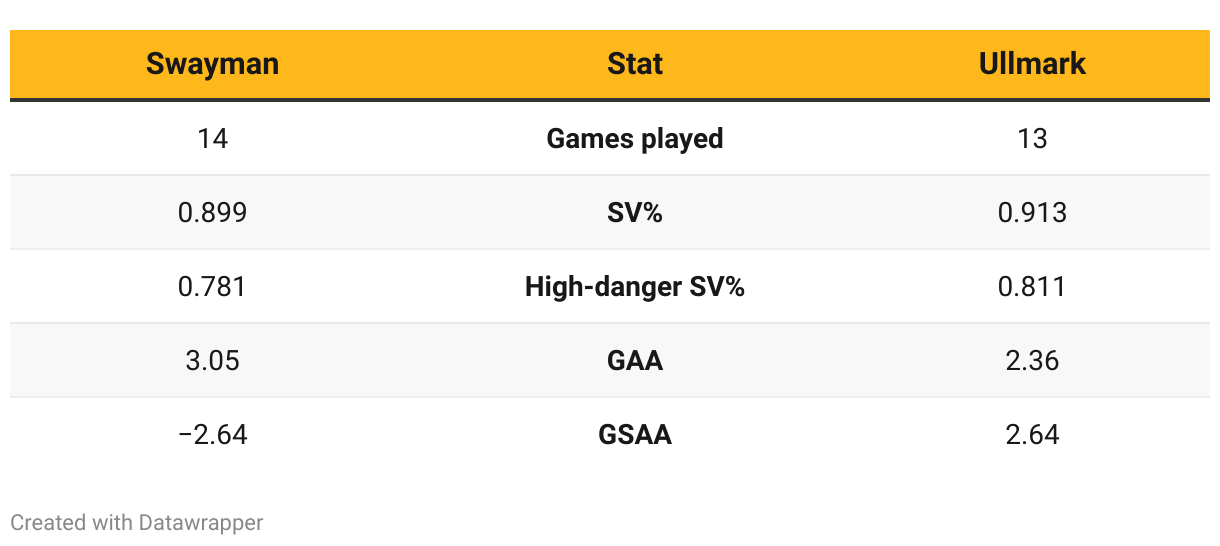Open the Created with Datawrapper link
The width and height of the screenshot is (1220, 546).
[x=137, y=522]
